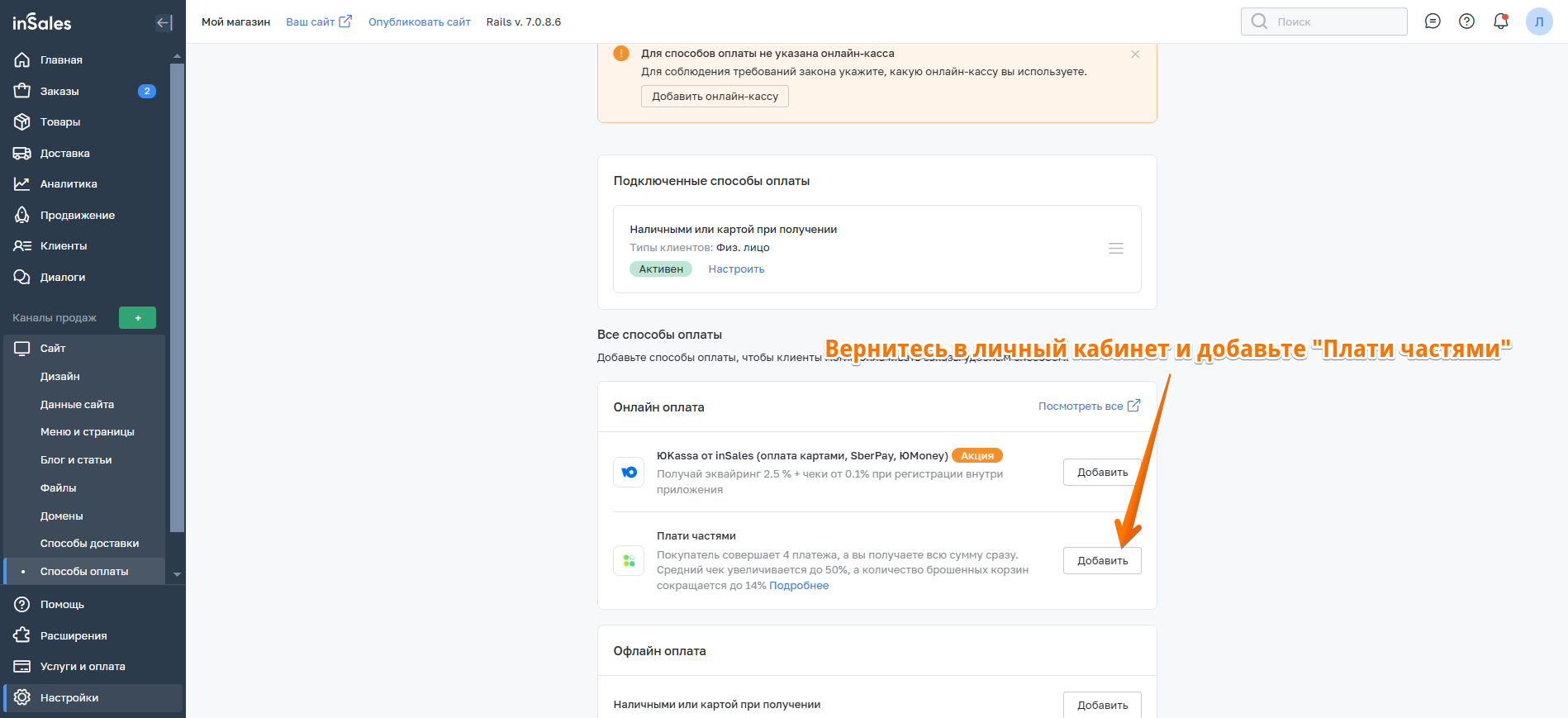Collapse the Сайт sales channel section
The width and height of the screenshot is (1568, 718).
pos(53,349)
